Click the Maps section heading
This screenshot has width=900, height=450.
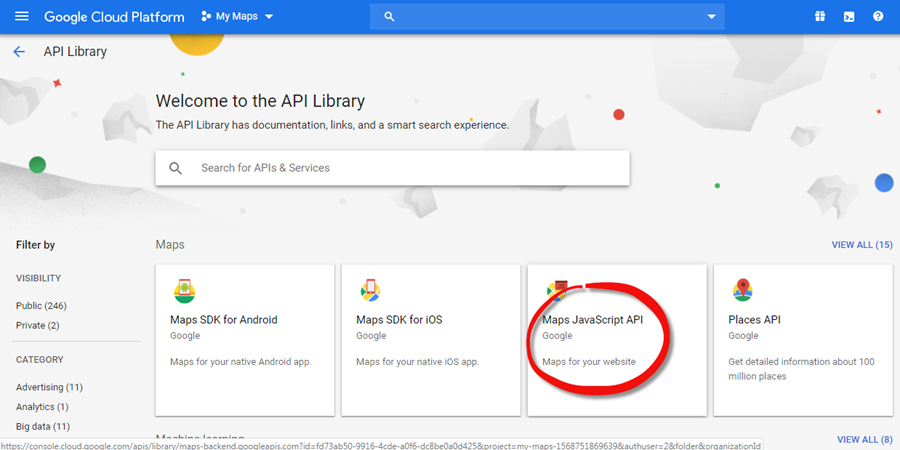(170, 245)
